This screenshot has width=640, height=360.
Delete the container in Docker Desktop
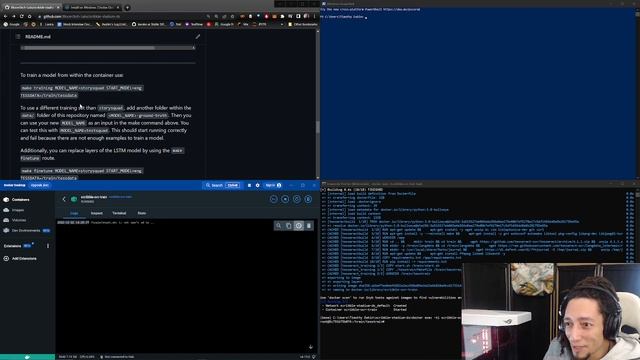(308, 199)
